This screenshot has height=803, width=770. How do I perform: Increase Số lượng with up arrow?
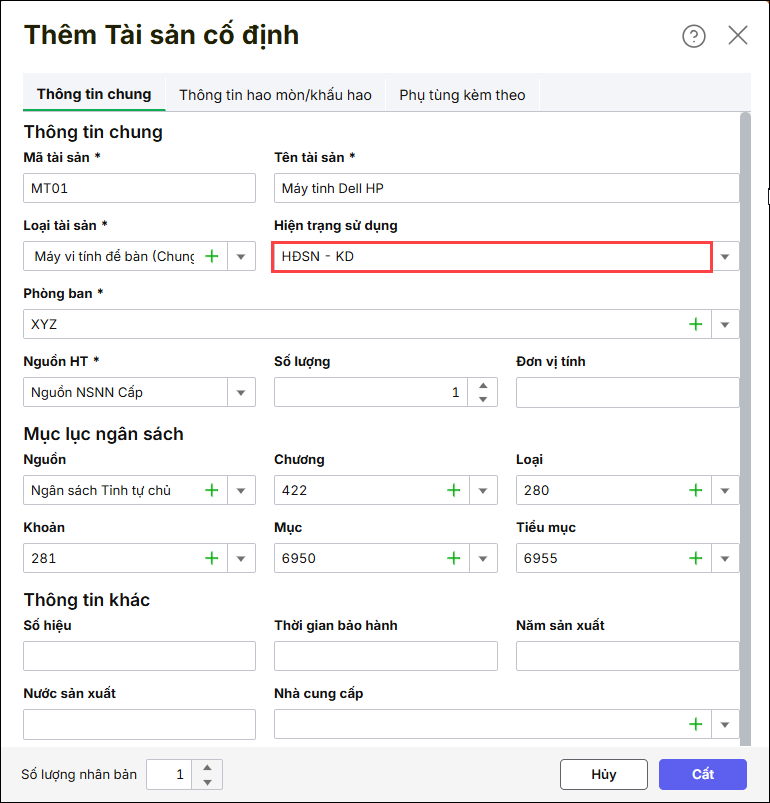pos(483,386)
